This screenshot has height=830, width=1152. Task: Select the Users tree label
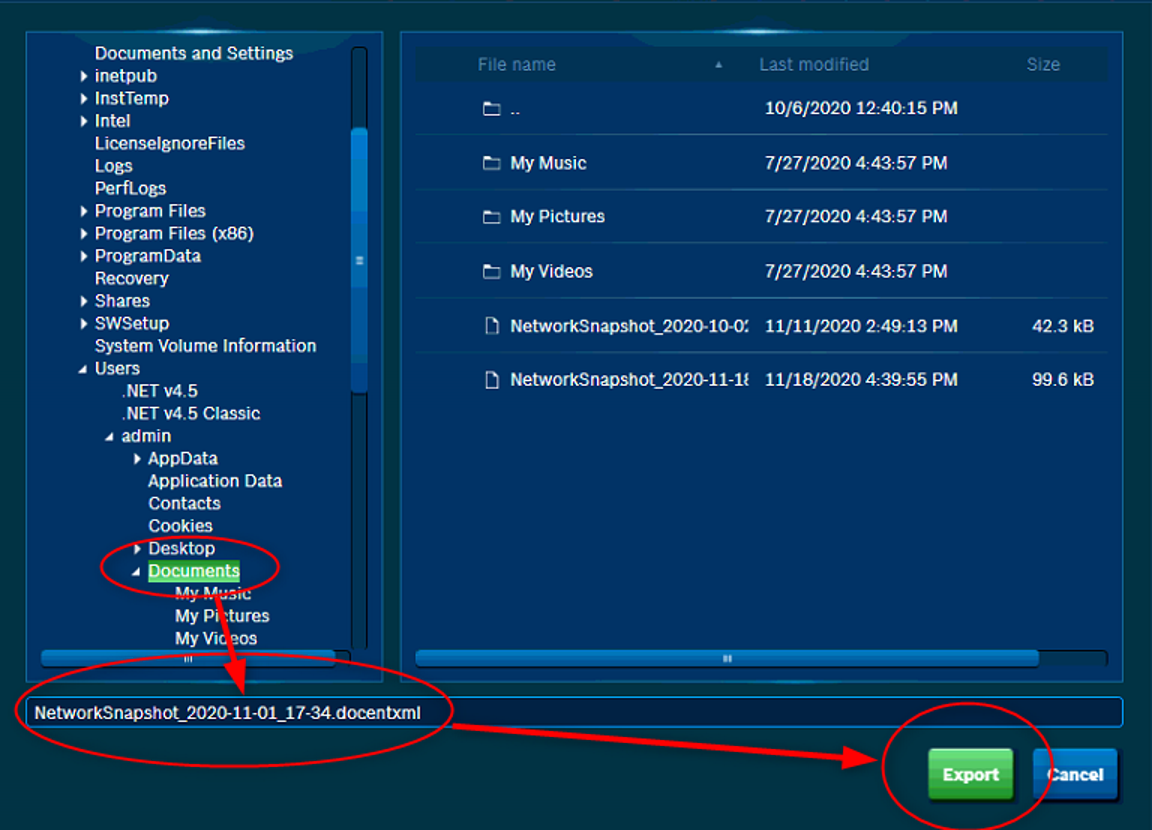tap(118, 369)
